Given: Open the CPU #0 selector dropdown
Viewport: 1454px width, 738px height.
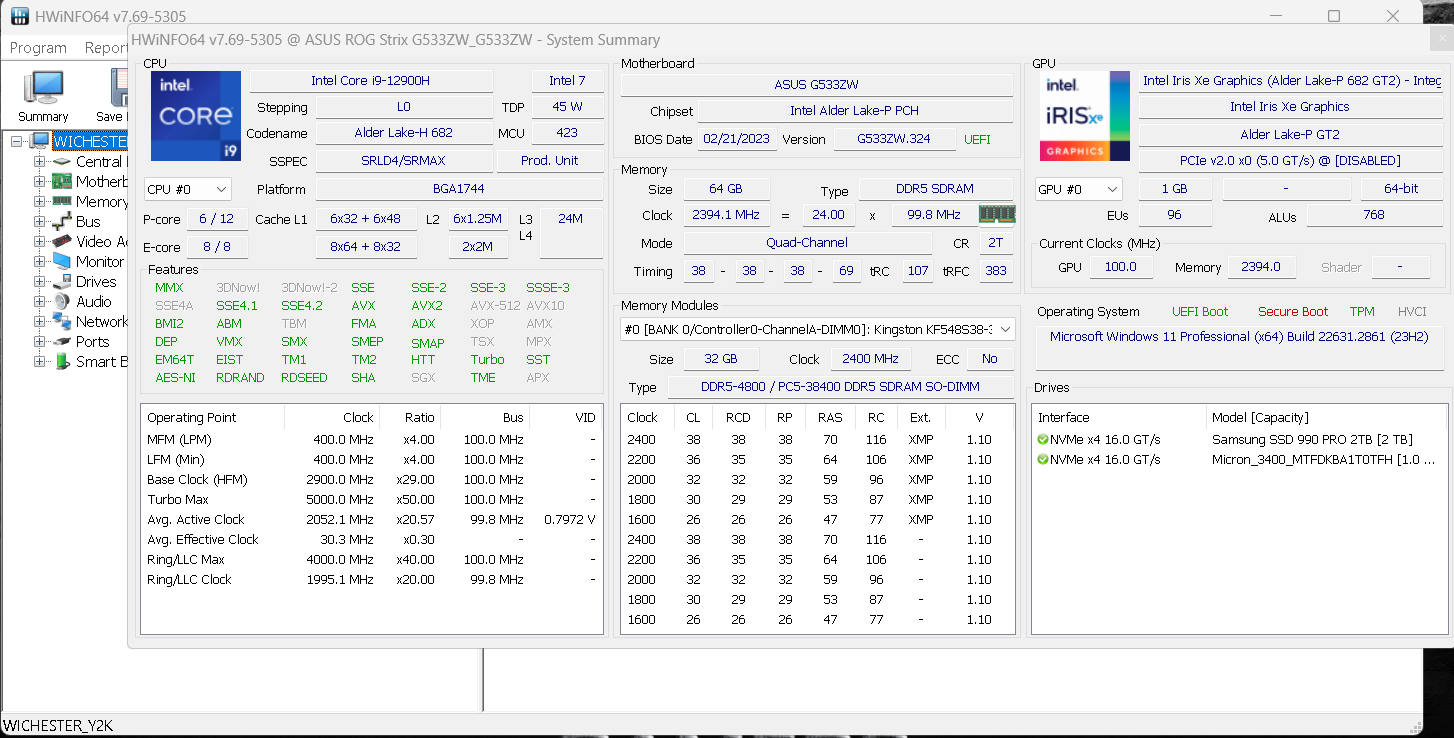Looking at the screenshot, I should pos(188,189).
